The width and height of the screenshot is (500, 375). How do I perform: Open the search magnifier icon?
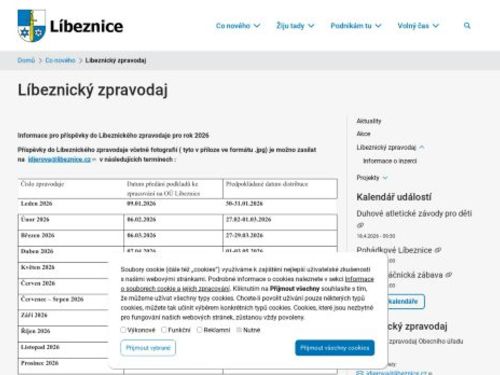[467, 26]
